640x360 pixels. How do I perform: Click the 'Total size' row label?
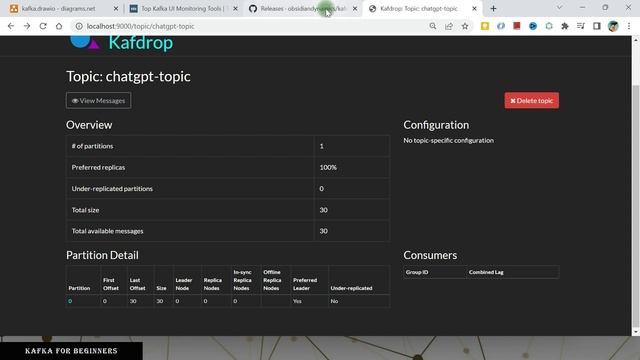(85, 210)
